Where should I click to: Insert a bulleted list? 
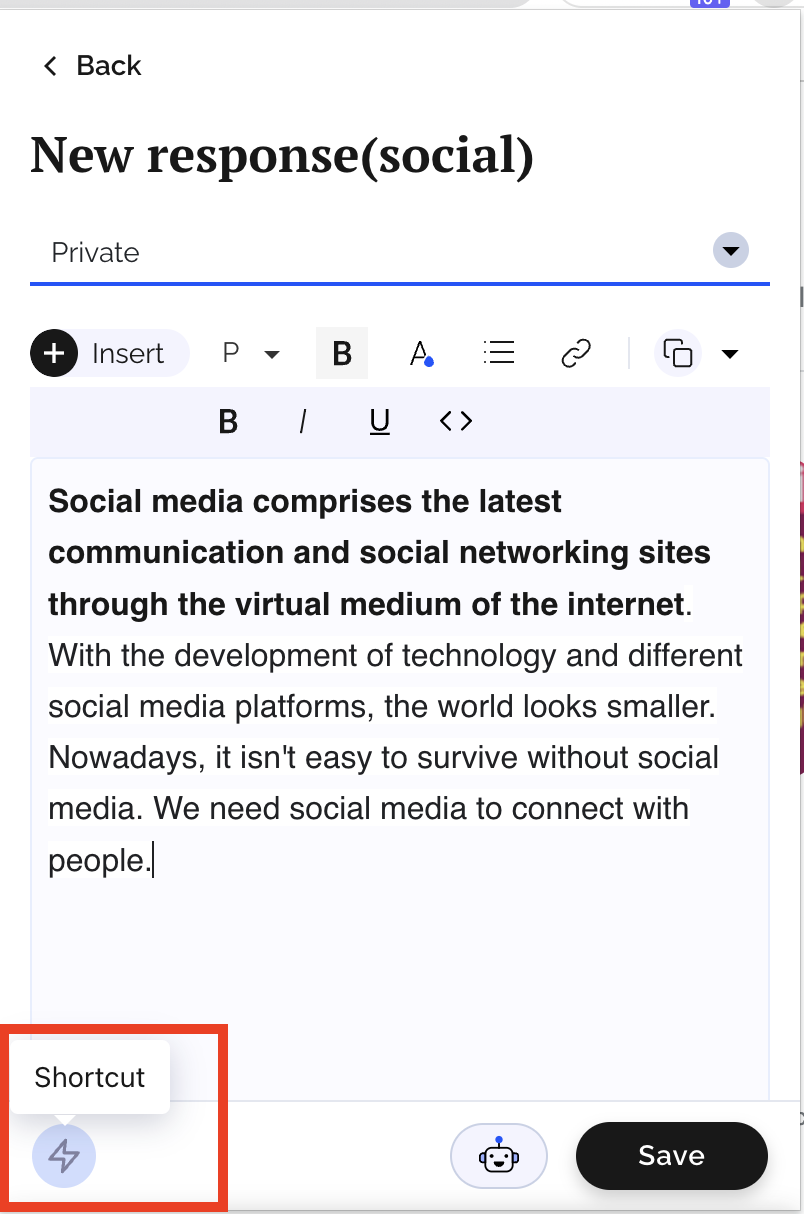(498, 353)
